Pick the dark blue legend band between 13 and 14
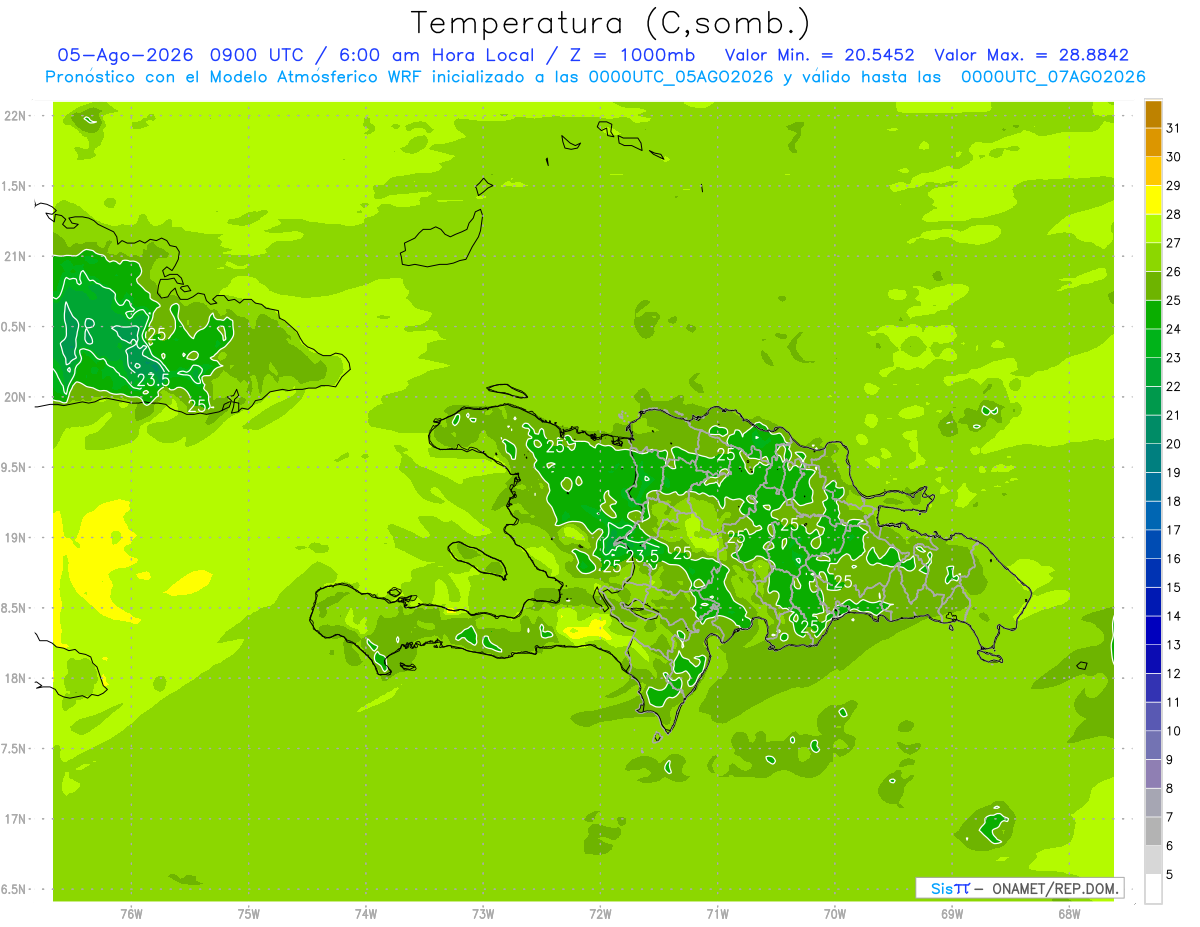1200x927 pixels. click(x=1153, y=630)
